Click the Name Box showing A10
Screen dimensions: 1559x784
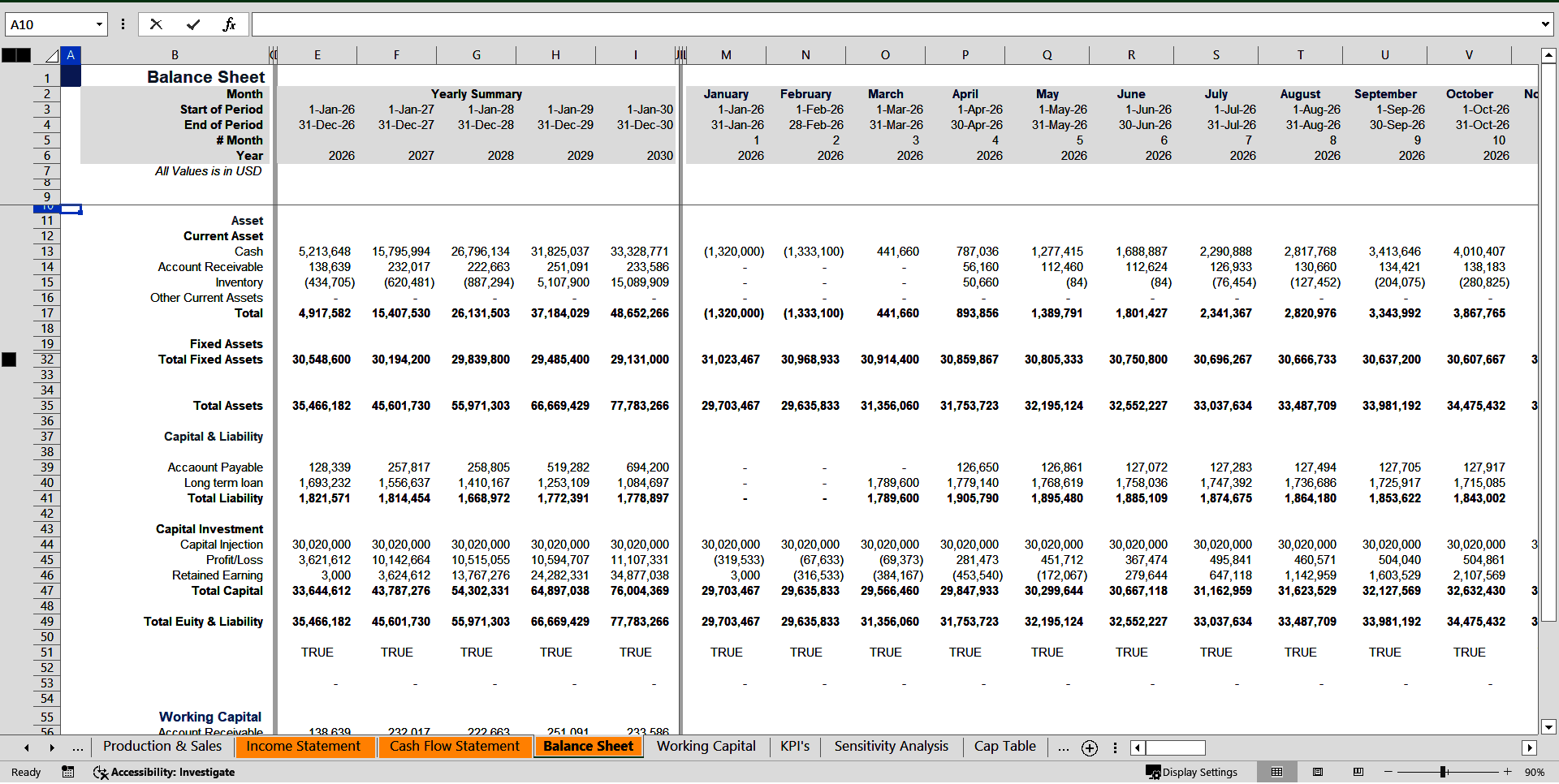click(50, 24)
